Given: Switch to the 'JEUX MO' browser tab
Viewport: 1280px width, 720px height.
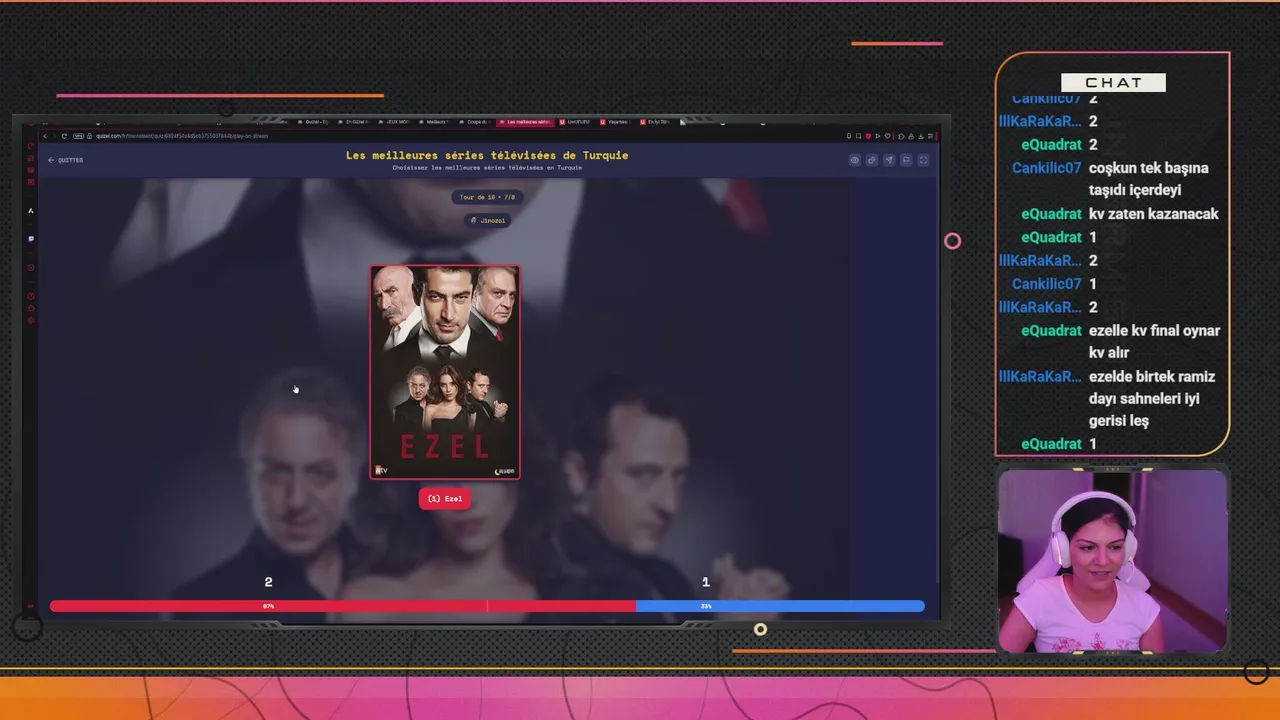Looking at the screenshot, I should [394, 122].
